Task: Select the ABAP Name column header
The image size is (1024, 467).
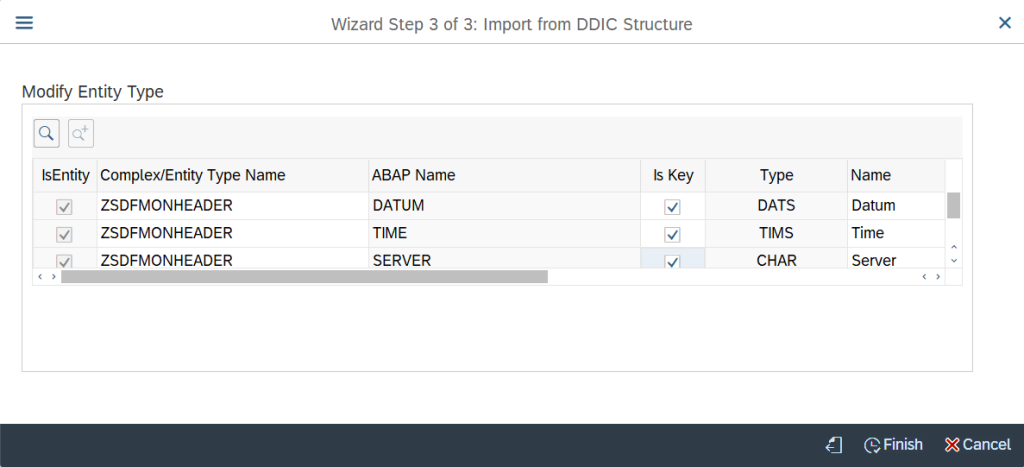Action: click(x=504, y=175)
